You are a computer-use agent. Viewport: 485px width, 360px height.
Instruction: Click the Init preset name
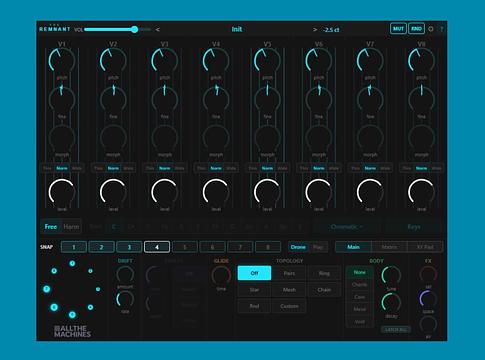[237, 29]
